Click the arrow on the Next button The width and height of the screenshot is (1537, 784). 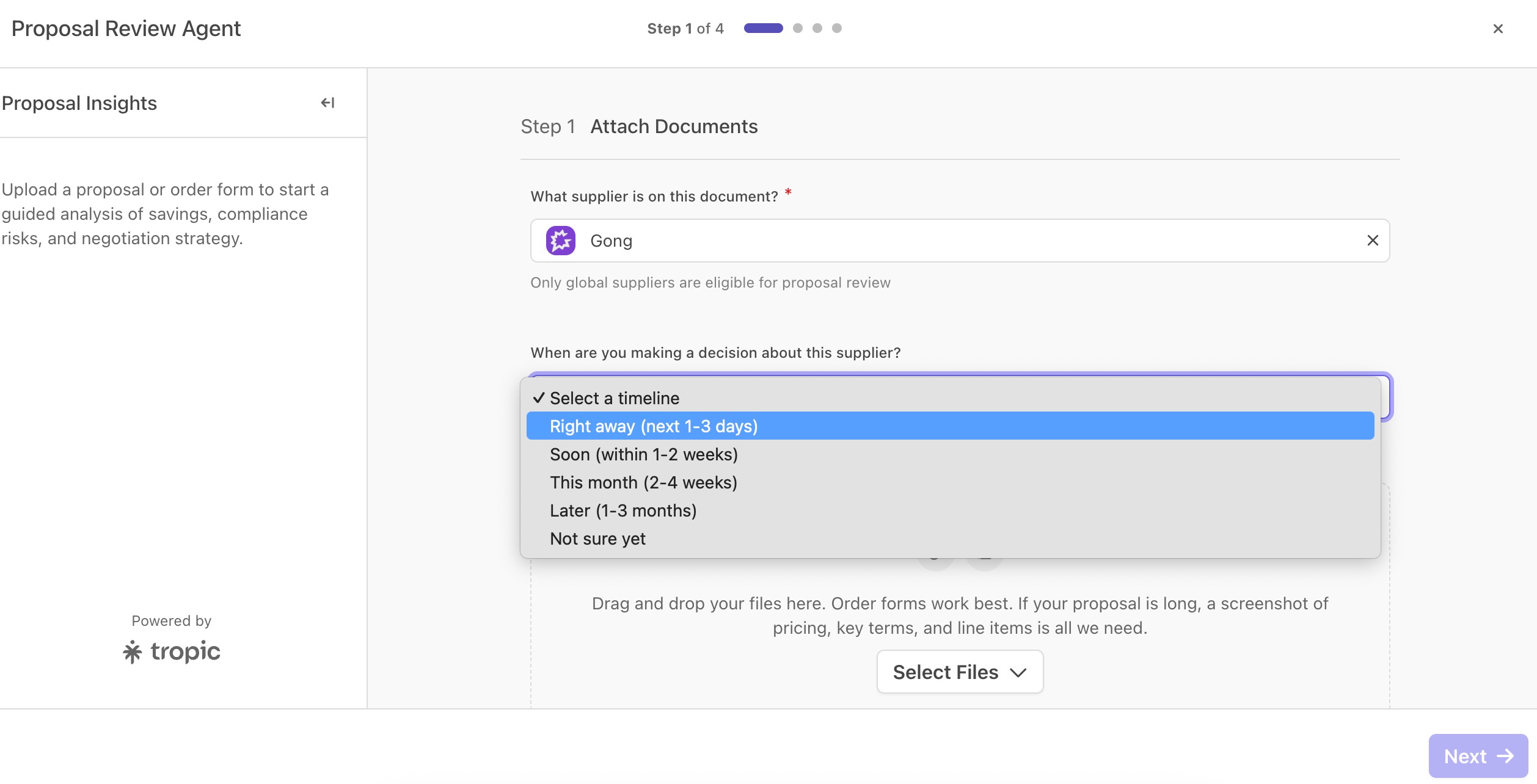tap(1505, 756)
